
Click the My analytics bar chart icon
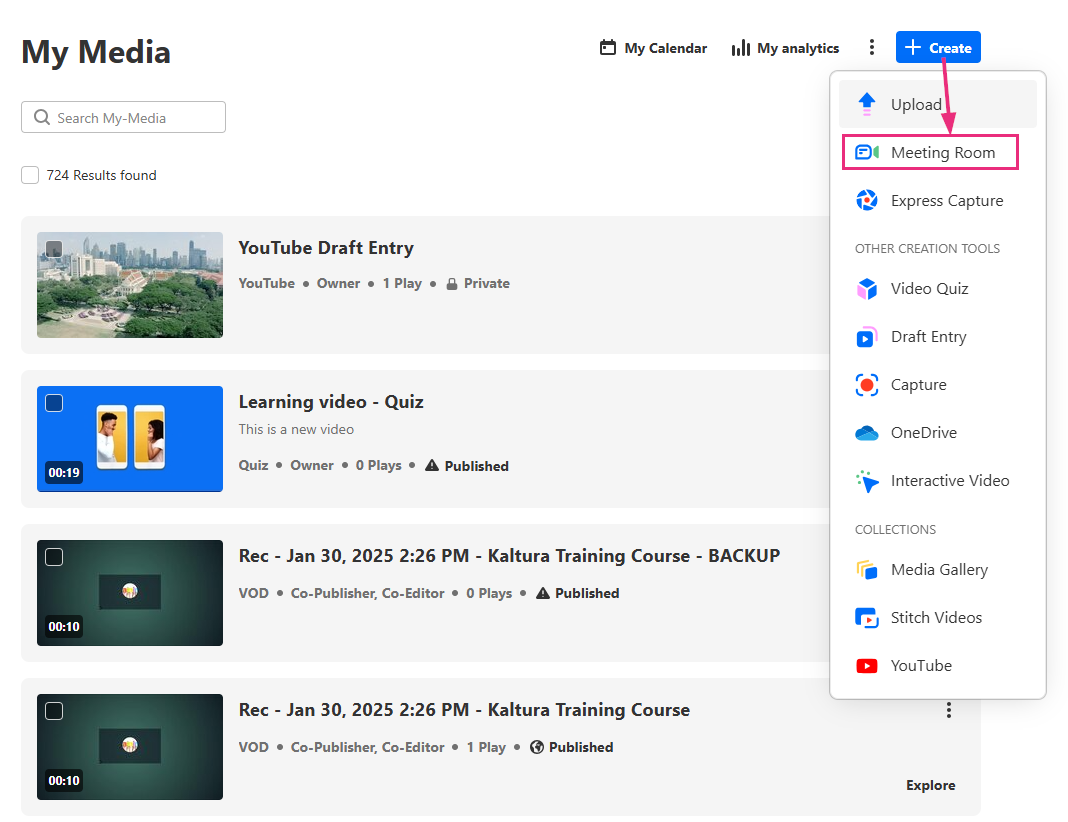tap(740, 48)
